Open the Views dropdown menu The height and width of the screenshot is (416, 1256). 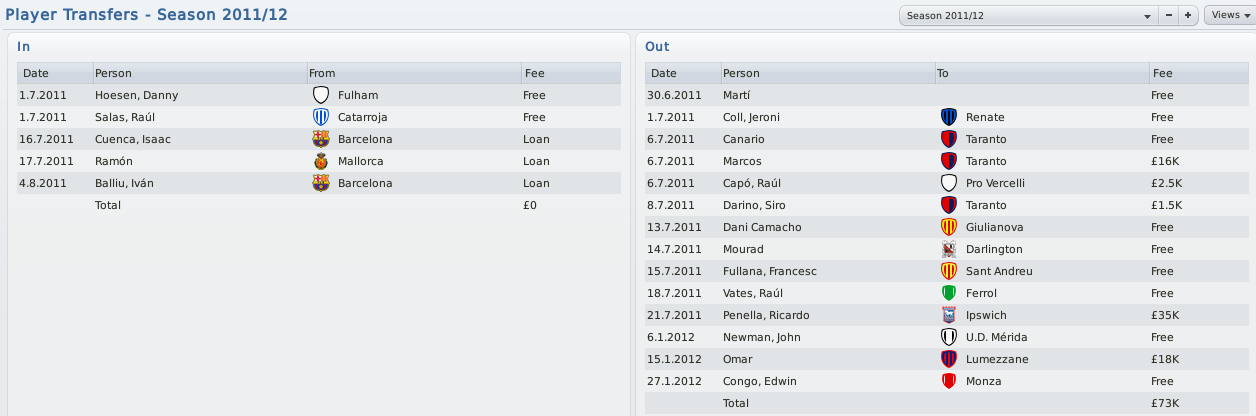coord(1230,15)
